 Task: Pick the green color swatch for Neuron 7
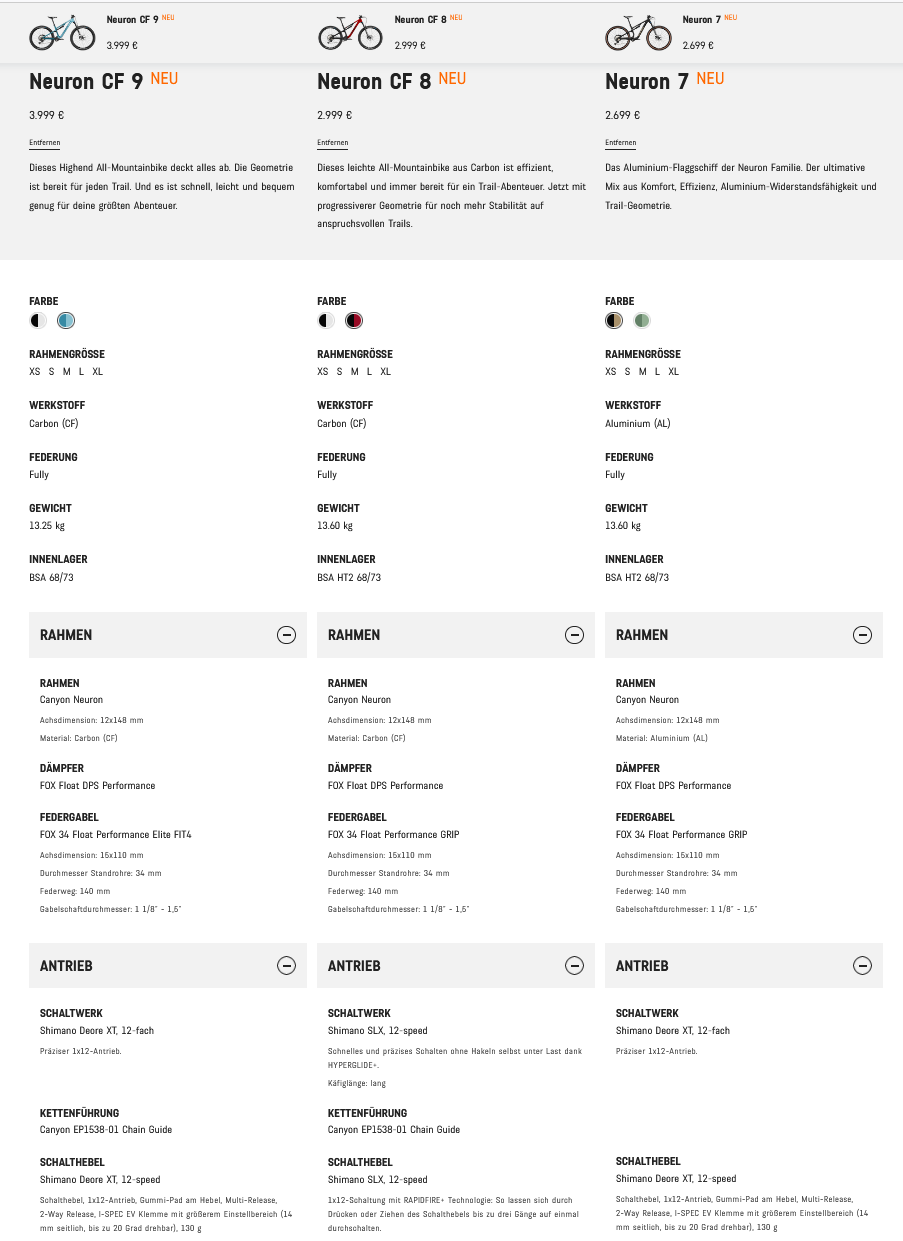[642, 321]
